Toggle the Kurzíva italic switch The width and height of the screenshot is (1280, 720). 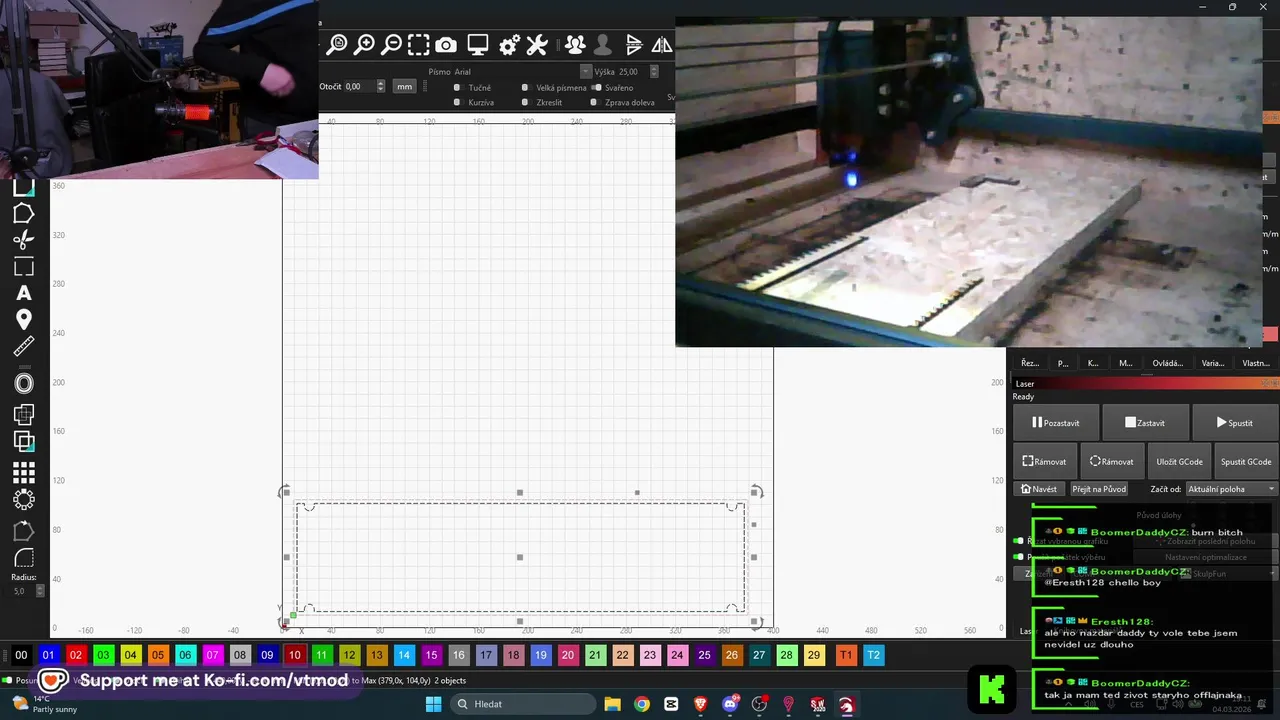point(457,102)
